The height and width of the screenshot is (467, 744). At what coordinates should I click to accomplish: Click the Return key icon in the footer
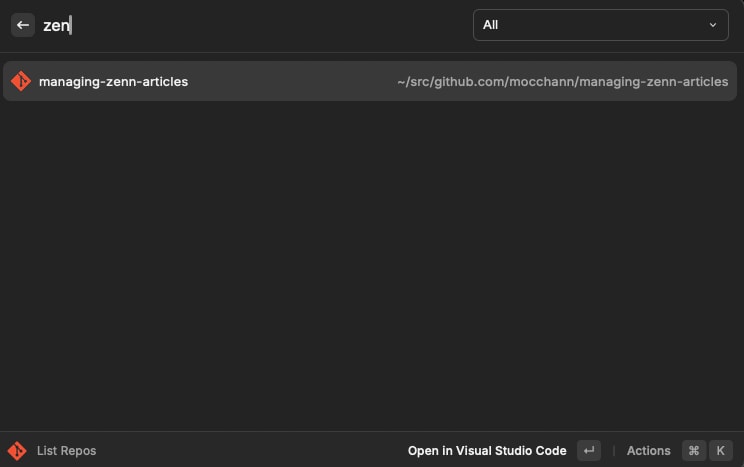tap(589, 450)
